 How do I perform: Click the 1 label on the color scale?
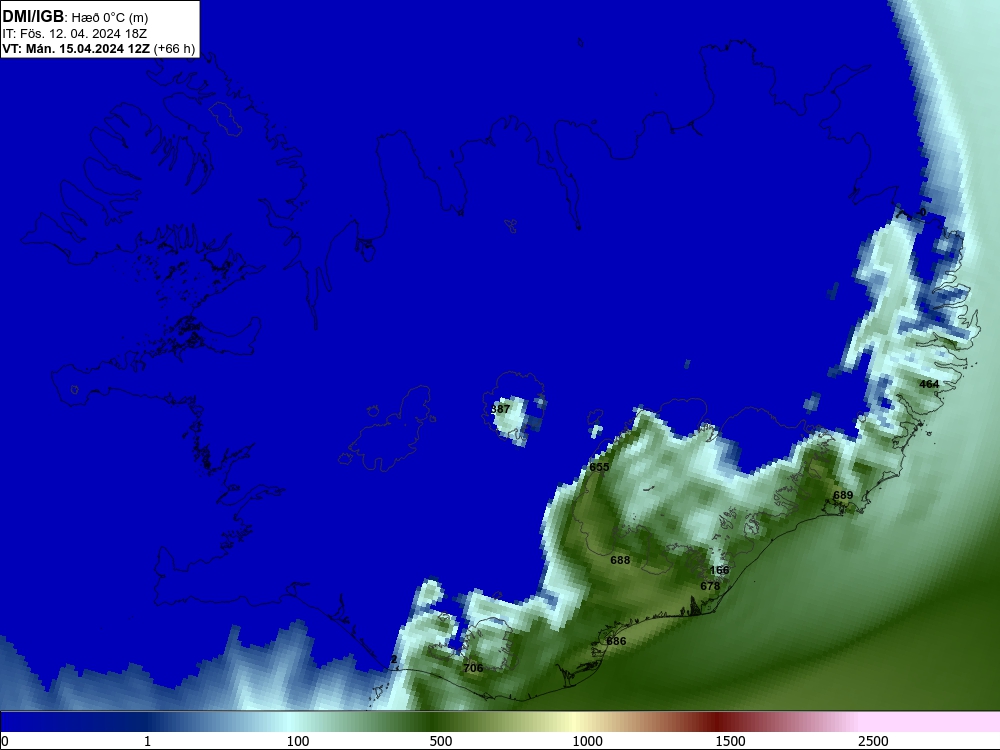point(147,741)
